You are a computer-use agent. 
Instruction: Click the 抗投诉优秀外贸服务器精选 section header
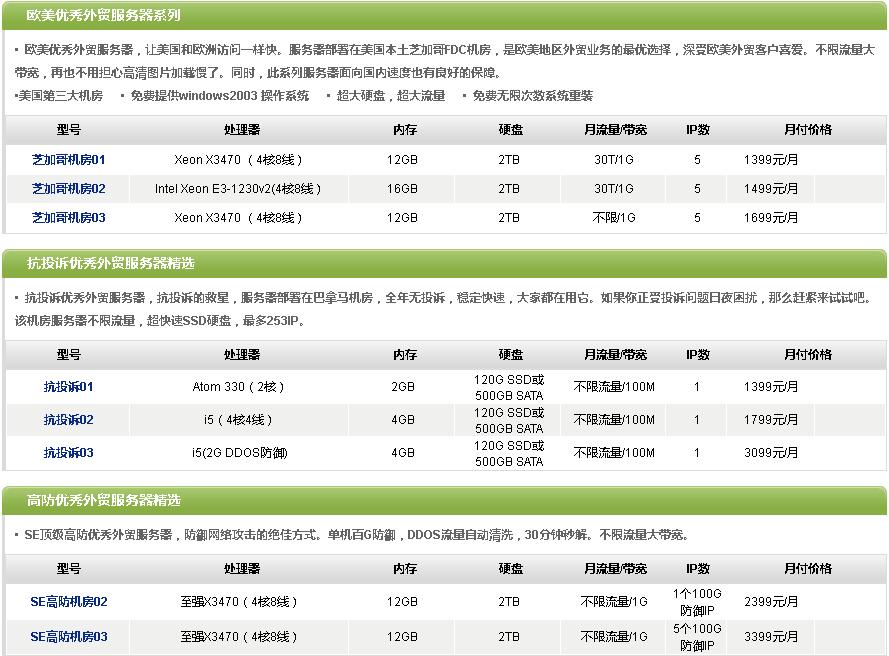[110, 263]
